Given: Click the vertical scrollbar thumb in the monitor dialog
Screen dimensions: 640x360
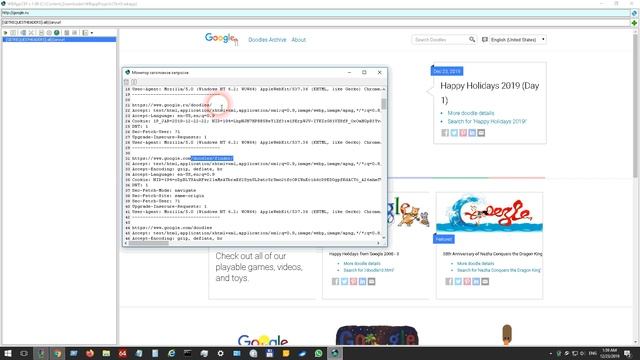Looking at the screenshot, I should pos(384,104).
